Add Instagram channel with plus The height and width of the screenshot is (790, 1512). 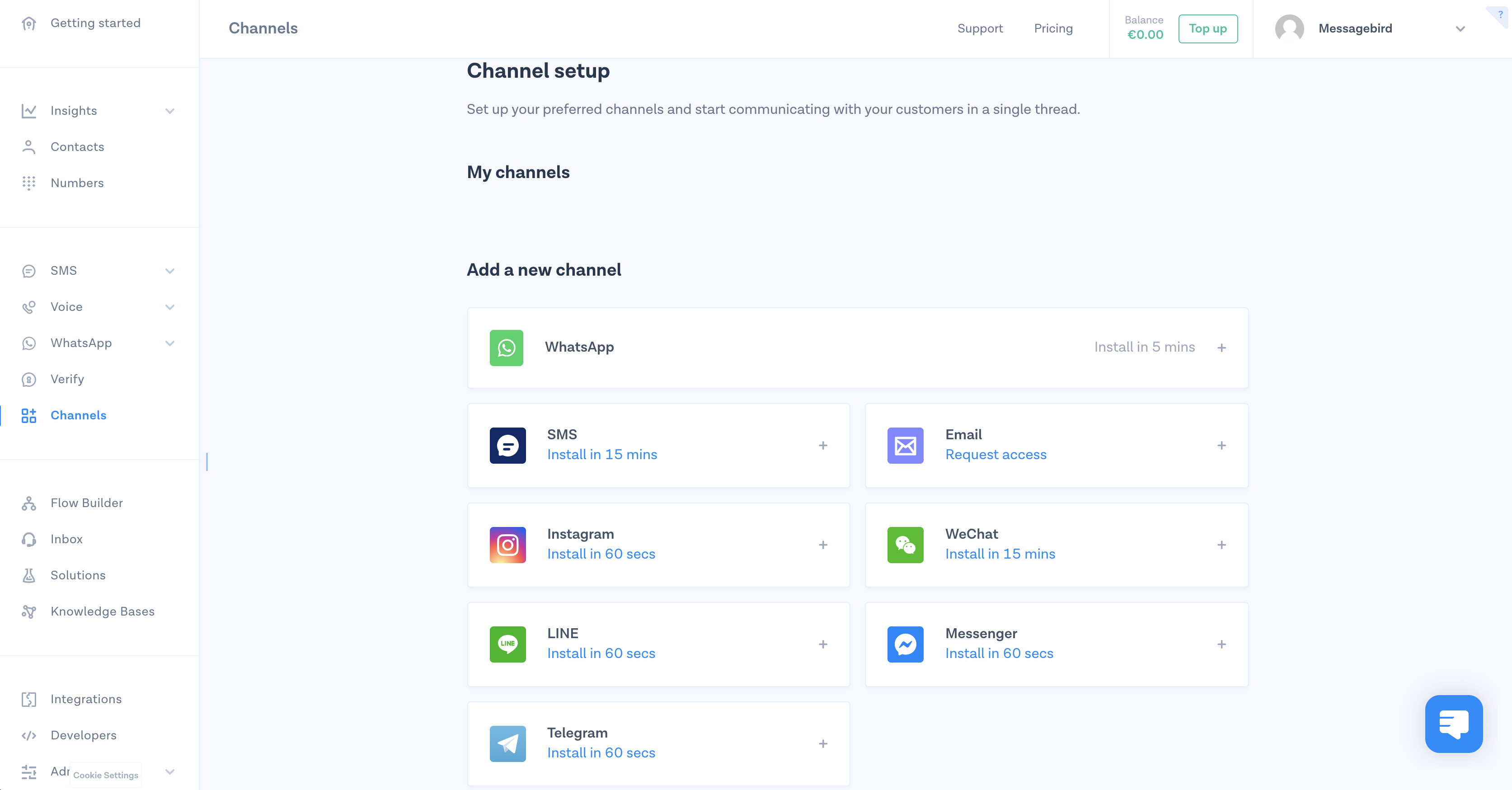[x=823, y=545]
